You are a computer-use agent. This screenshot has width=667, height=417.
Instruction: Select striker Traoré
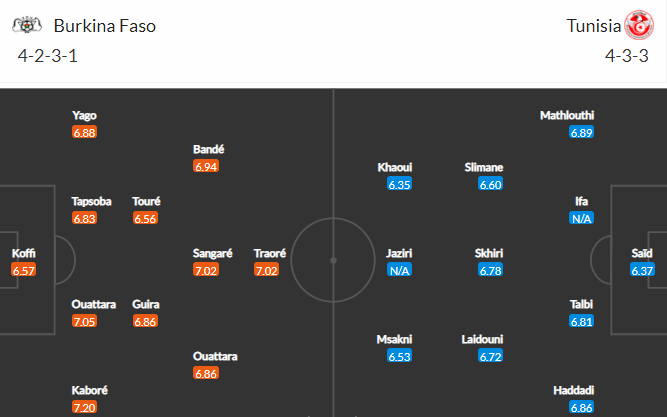pos(270,253)
